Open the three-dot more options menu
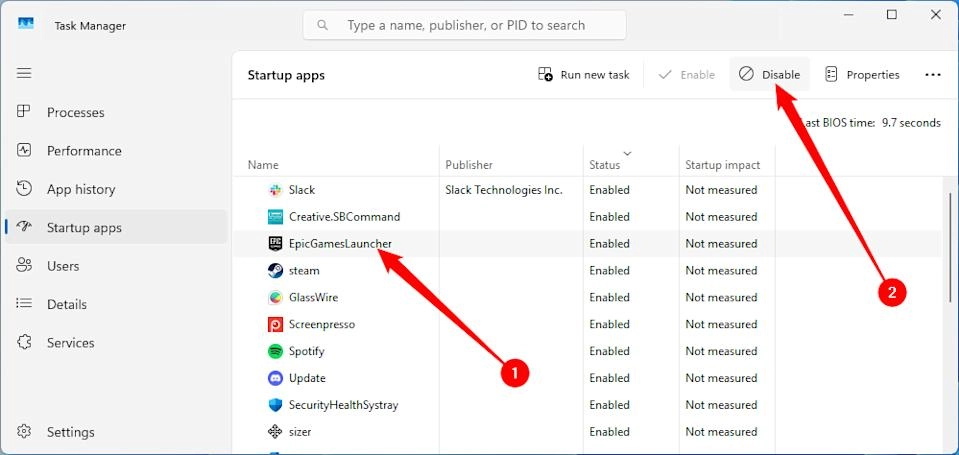The image size is (959, 455). click(933, 75)
